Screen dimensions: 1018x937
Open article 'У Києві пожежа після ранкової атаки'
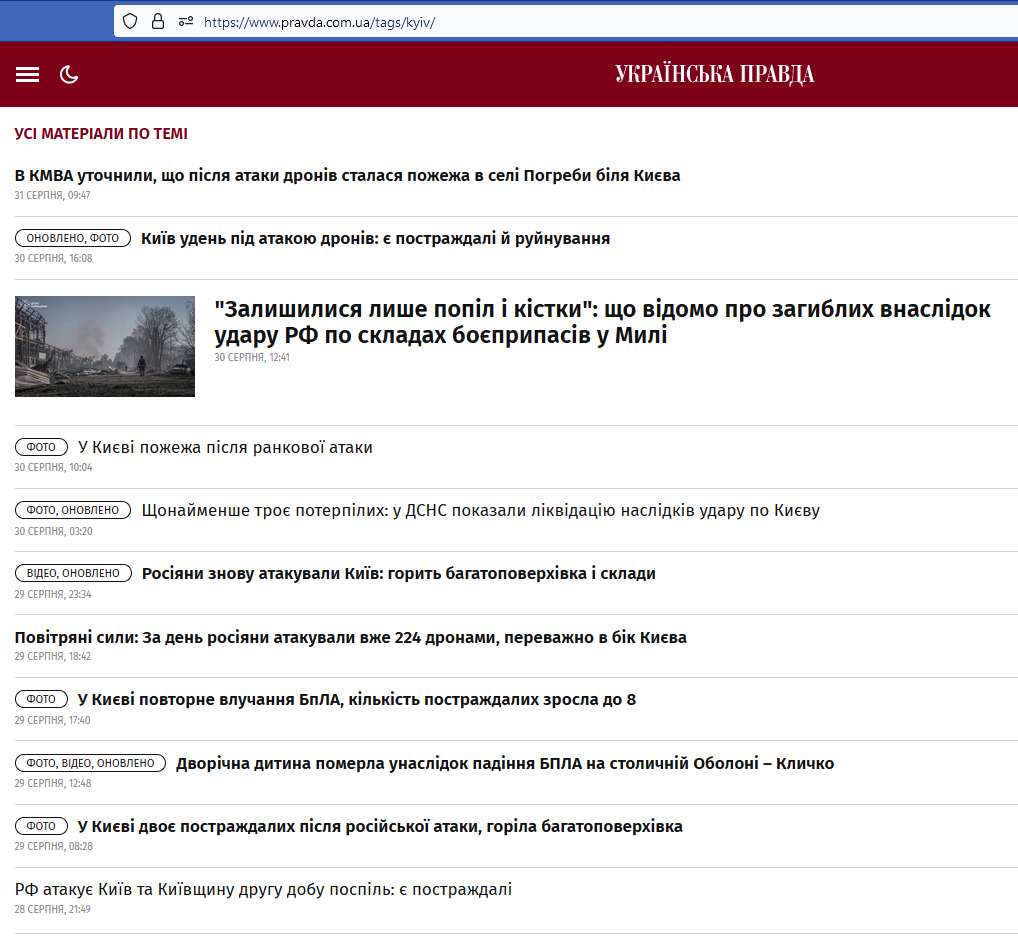click(x=225, y=447)
